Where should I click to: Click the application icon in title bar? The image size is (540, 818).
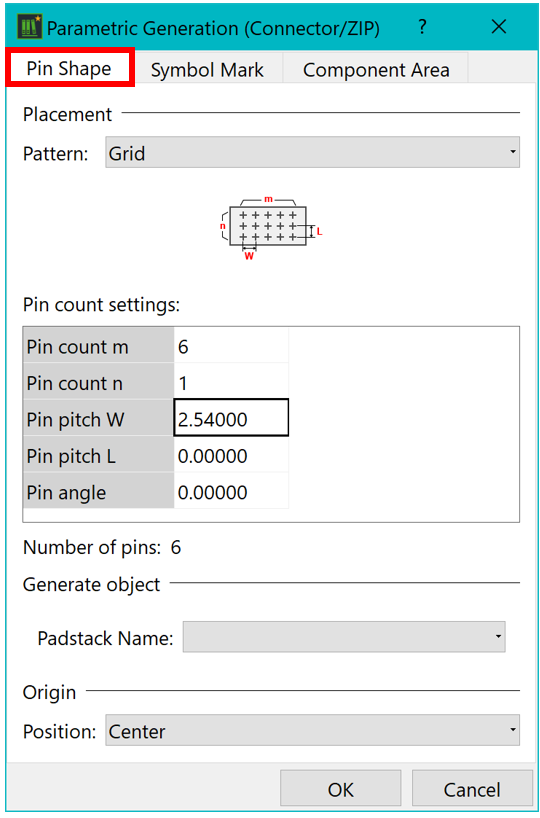(29, 27)
